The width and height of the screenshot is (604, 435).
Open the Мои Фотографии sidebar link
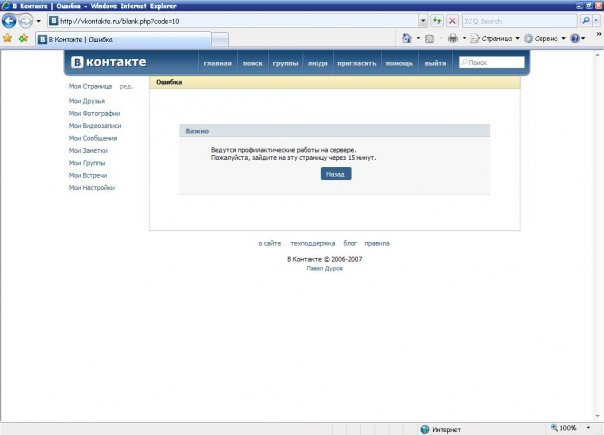click(94, 113)
